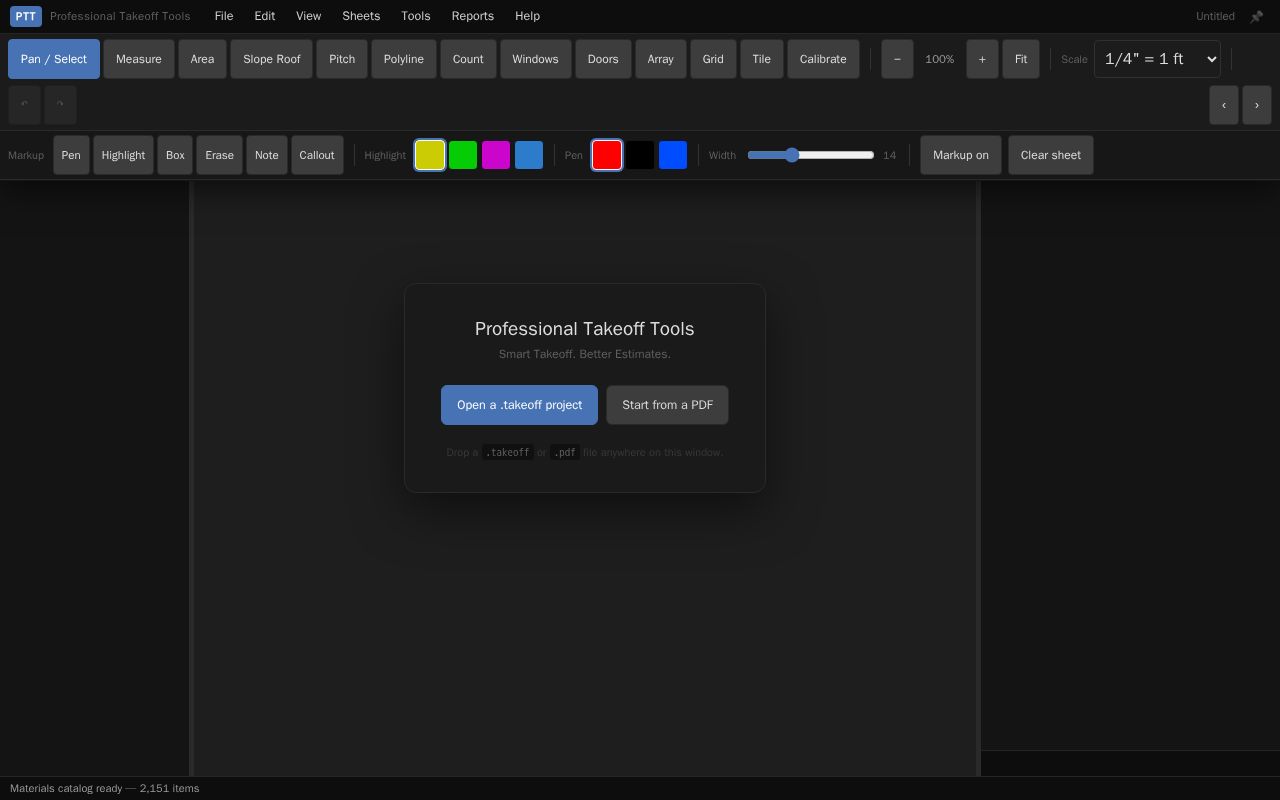Enable the markup Callout tool
The width and height of the screenshot is (1280, 800).
point(317,155)
